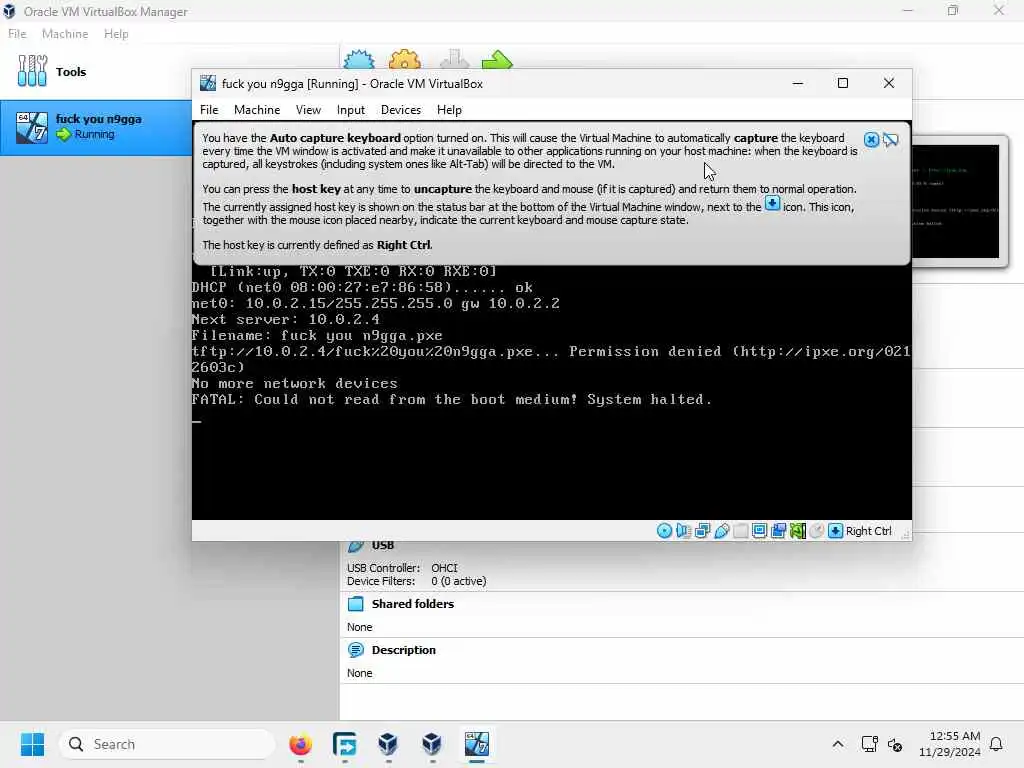Viewport: 1024px width, 768px height.
Task: Click None under Description
Action: coord(359,673)
